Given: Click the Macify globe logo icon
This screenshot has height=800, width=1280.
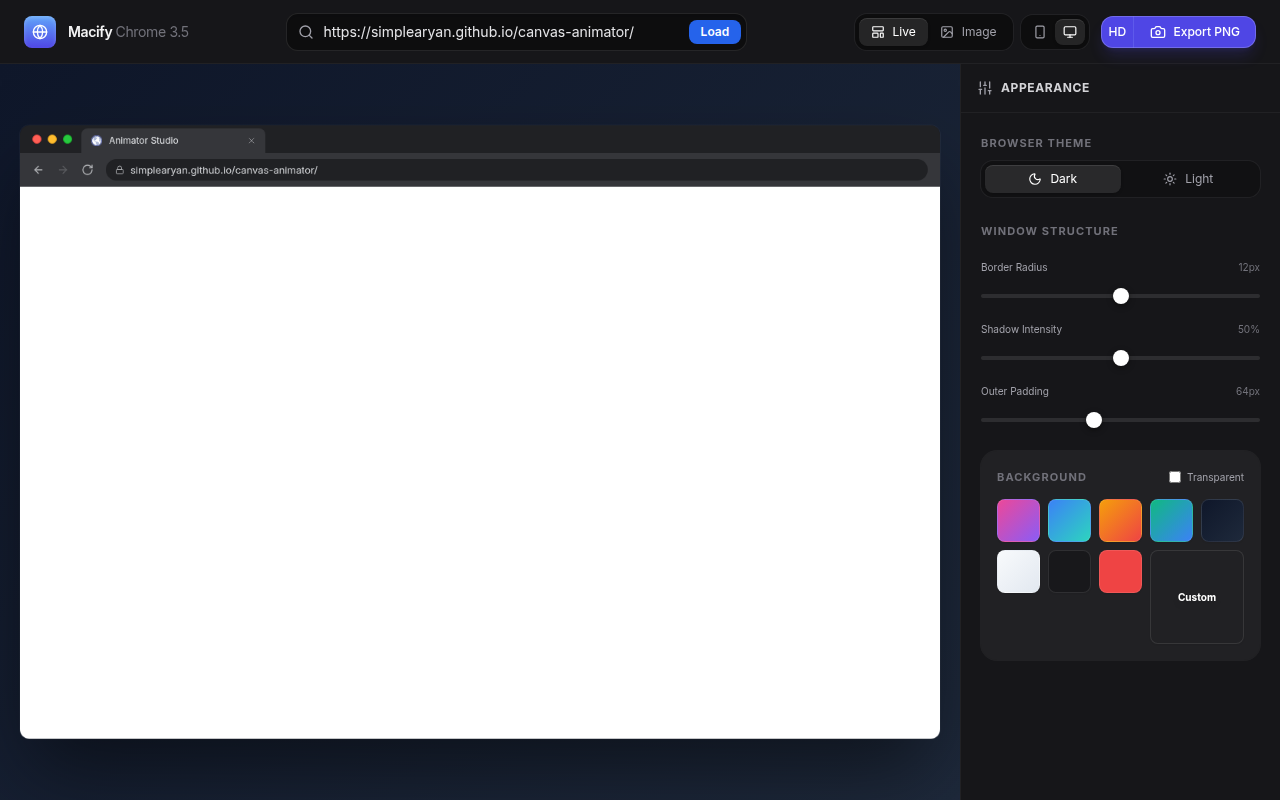Looking at the screenshot, I should coord(40,32).
